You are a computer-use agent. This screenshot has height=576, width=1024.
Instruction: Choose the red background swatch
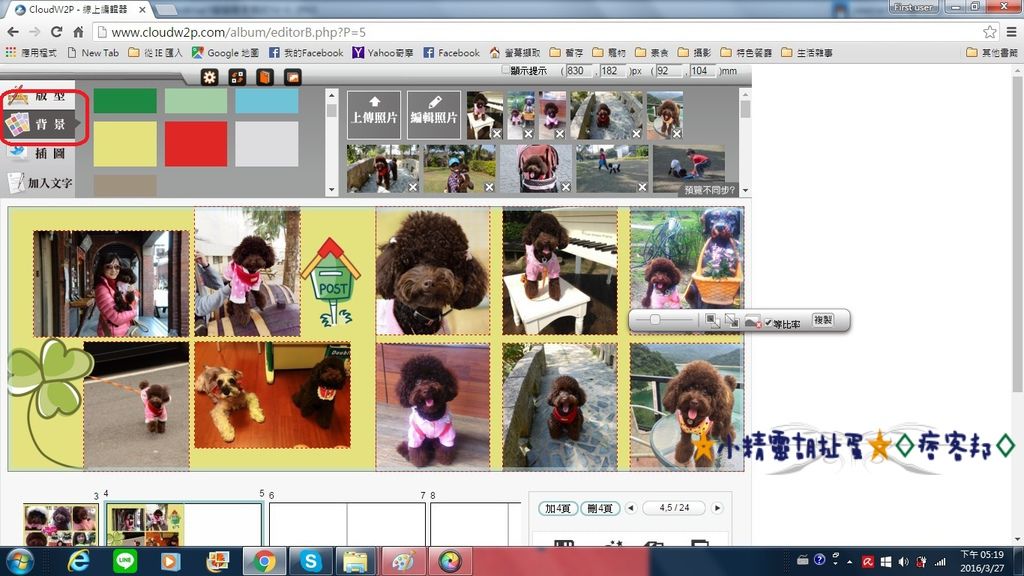click(x=196, y=144)
